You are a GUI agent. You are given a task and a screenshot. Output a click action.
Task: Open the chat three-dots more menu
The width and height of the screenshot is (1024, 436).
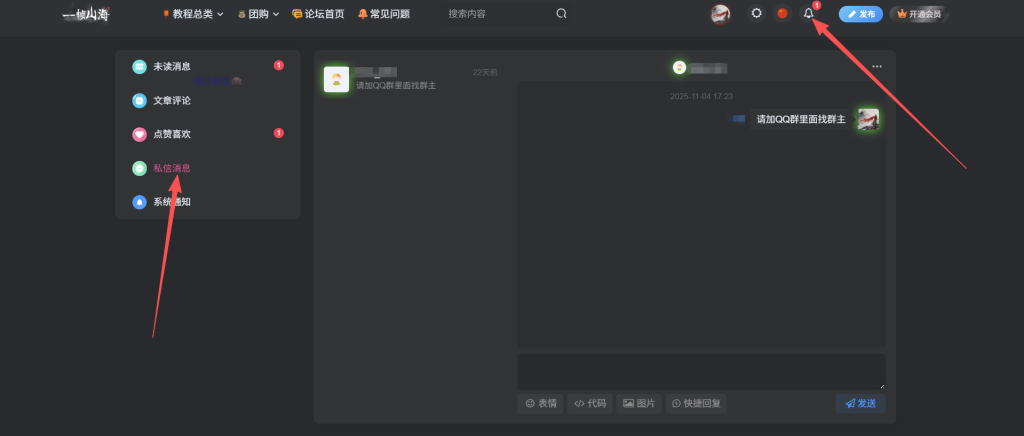877,67
